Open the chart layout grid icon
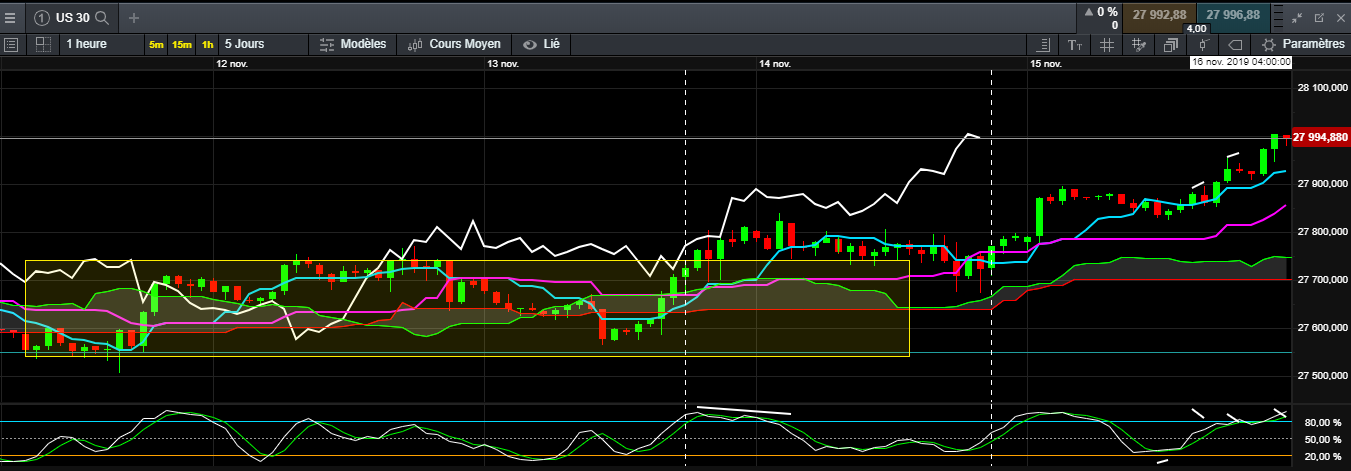This screenshot has height=471, width=1351. 42,44
